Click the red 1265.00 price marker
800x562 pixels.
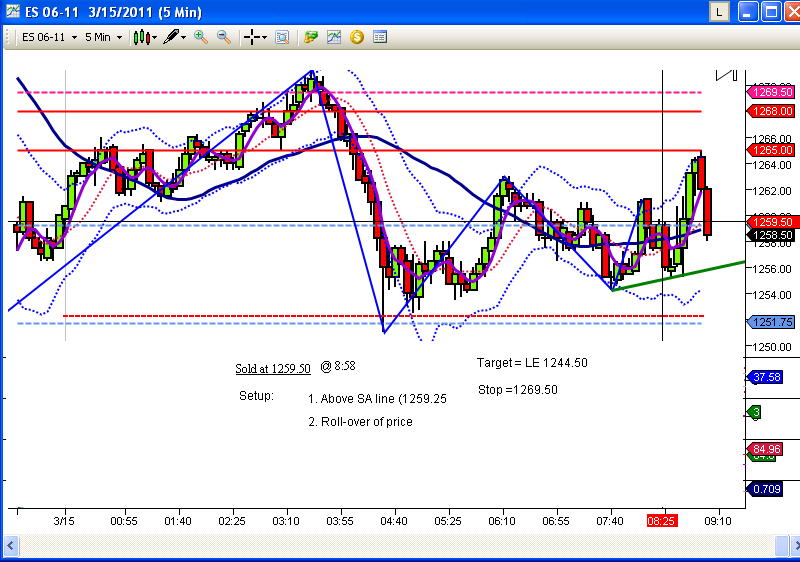pyautogui.click(x=771, y=150)
